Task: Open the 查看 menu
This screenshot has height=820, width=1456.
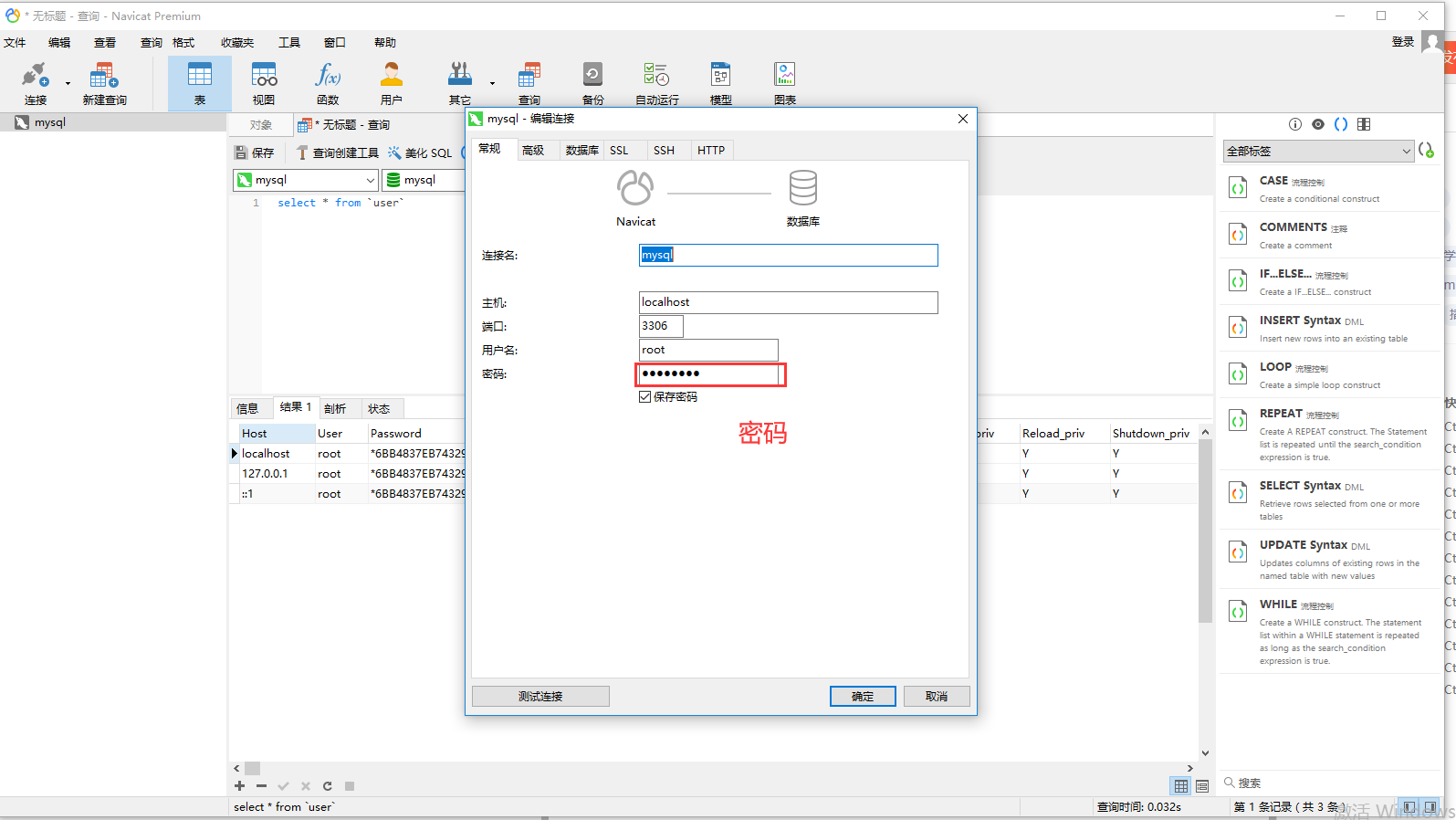Action: (x=105, y=42)
